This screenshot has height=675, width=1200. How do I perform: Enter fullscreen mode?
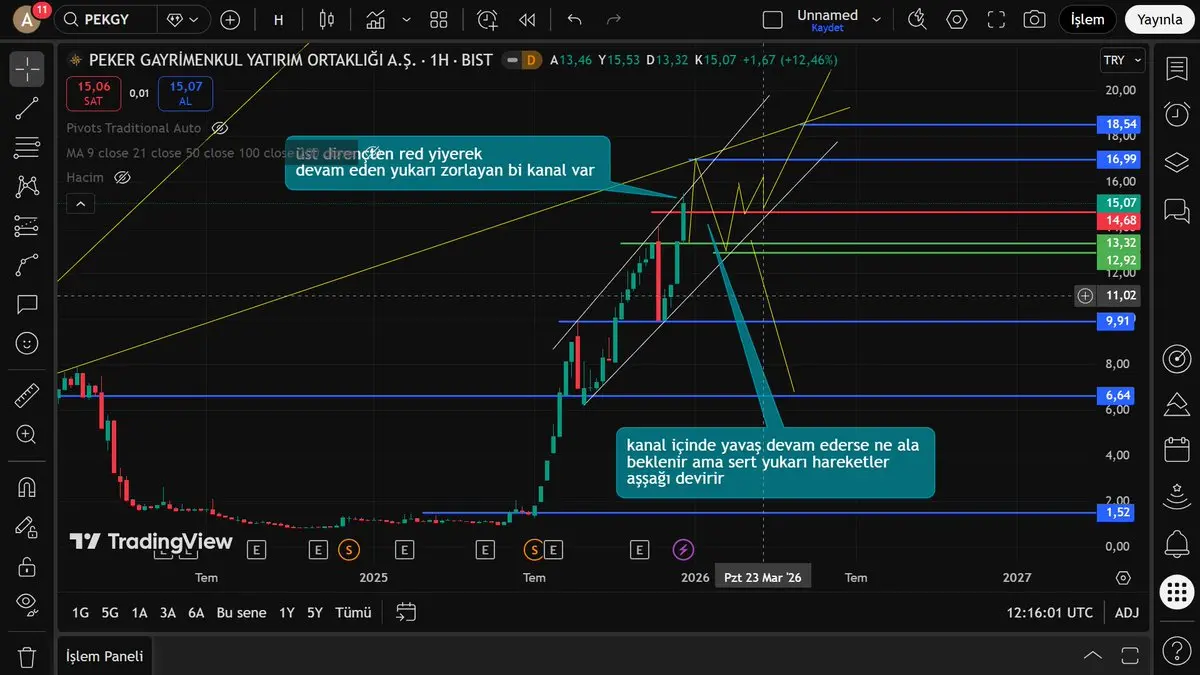tap(995, 19)
